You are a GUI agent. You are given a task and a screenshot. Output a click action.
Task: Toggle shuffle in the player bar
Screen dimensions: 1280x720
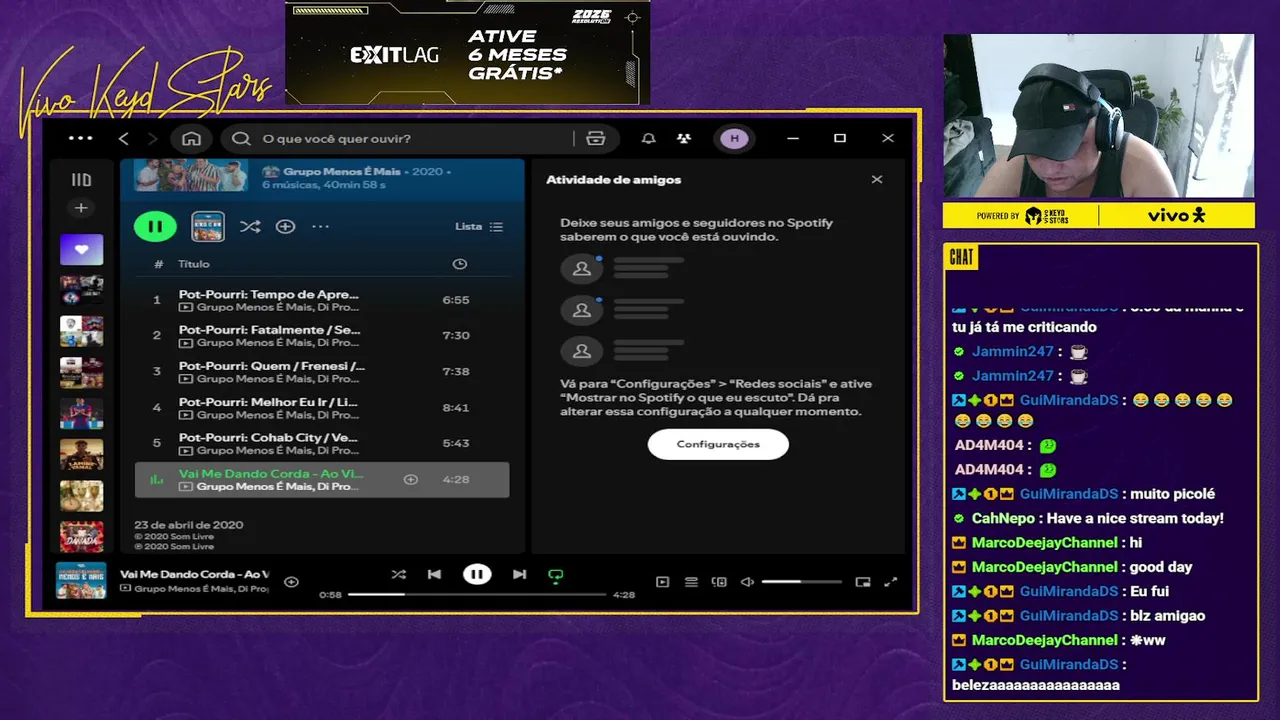pos(398,574)
